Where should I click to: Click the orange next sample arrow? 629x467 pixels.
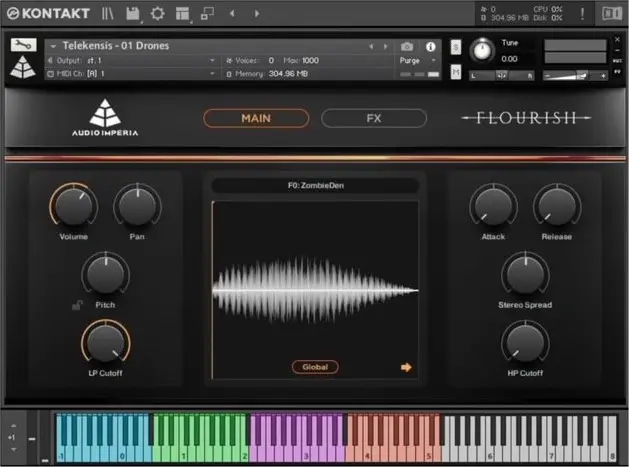click(406, 367)
